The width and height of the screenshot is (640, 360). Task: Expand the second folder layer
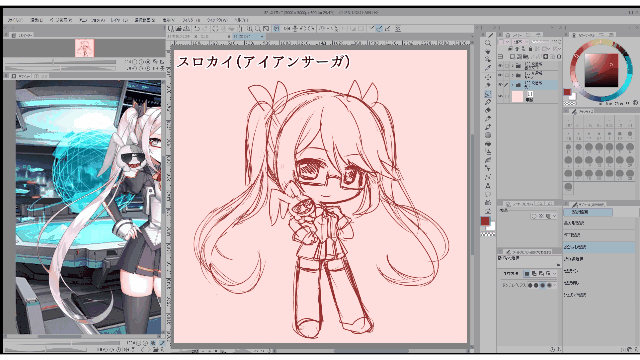click(x=513, y=75)
